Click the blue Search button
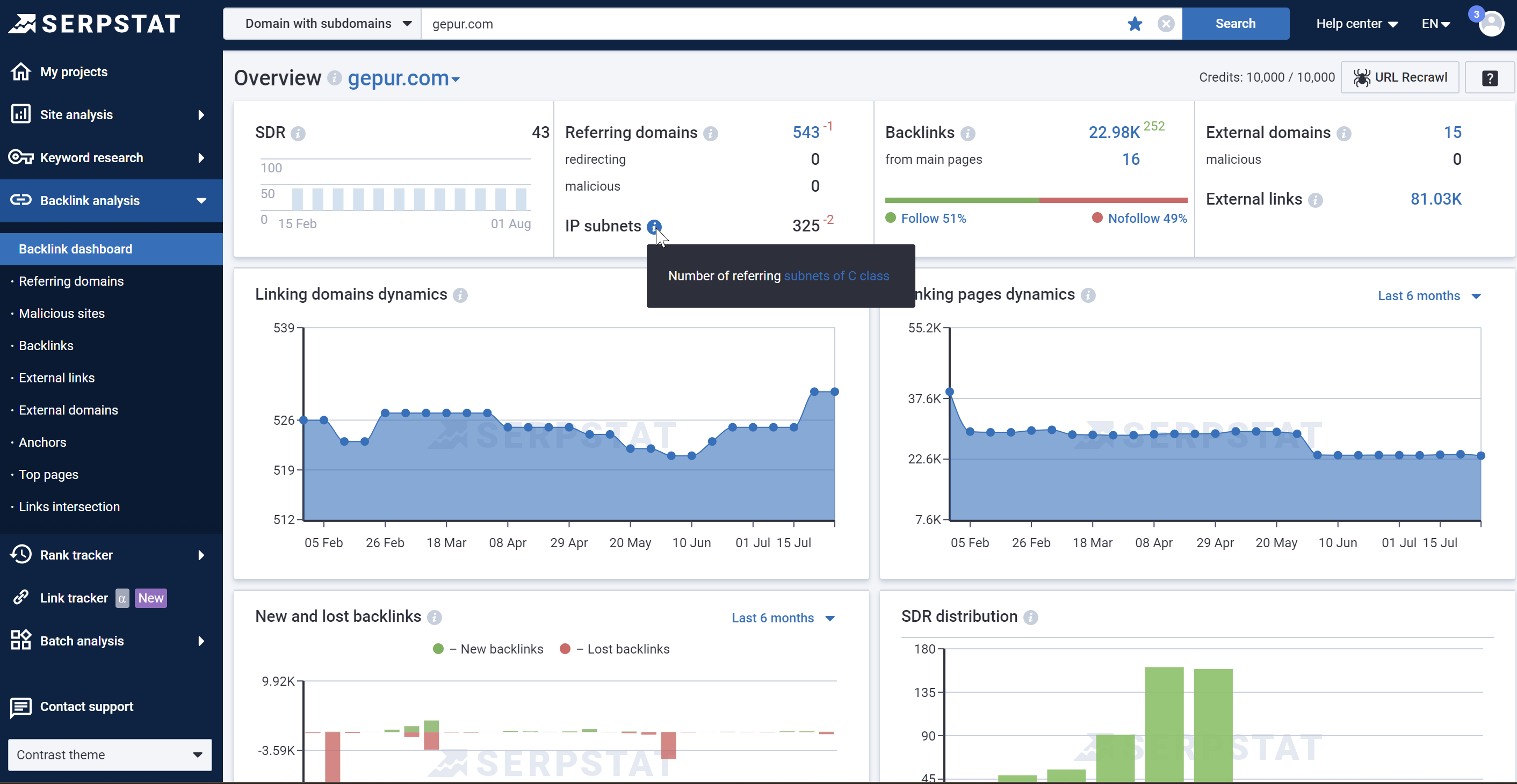1517x784 pixels. point(1235,24)
